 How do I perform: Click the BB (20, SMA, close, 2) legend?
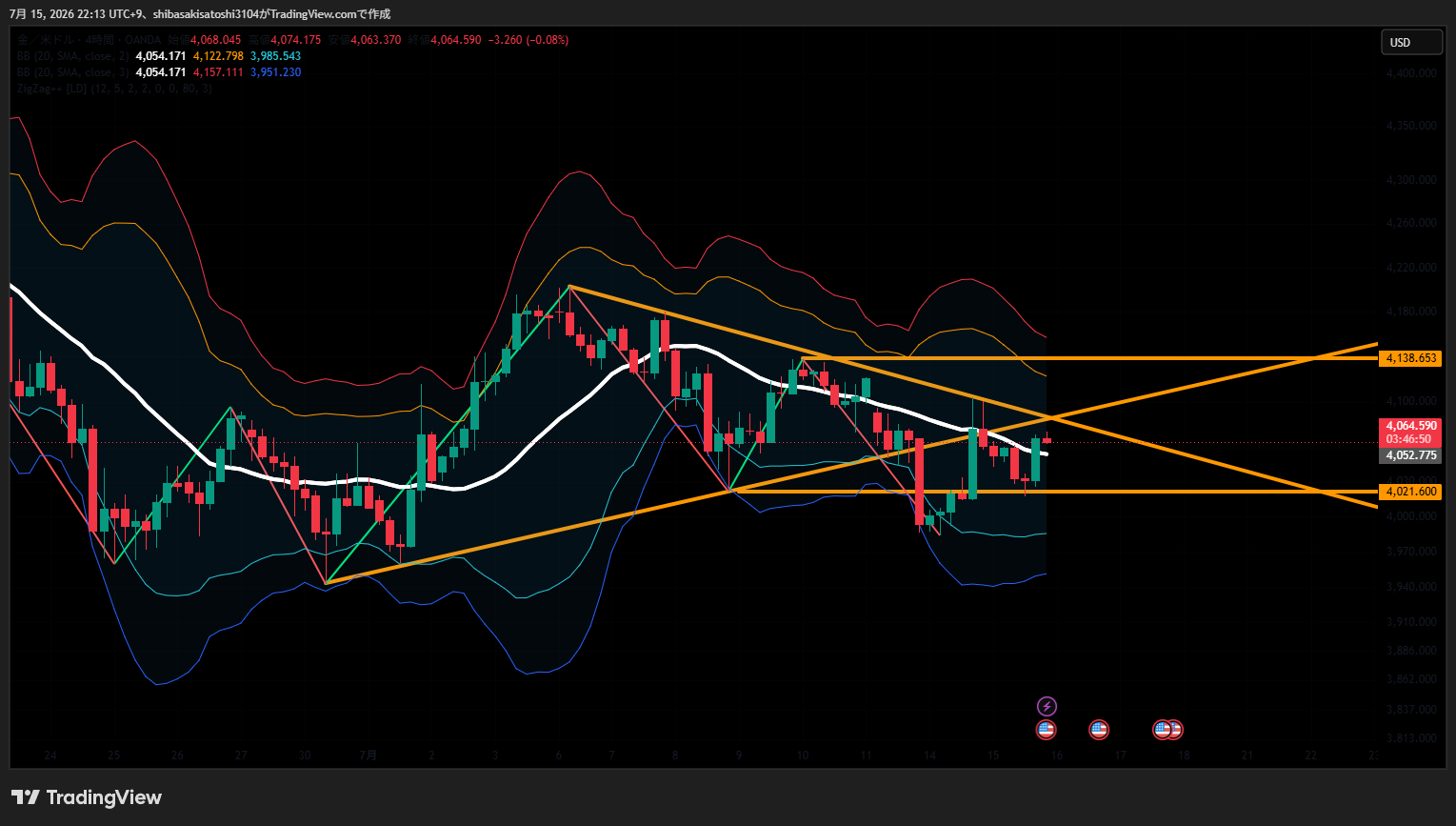(72, 56)
